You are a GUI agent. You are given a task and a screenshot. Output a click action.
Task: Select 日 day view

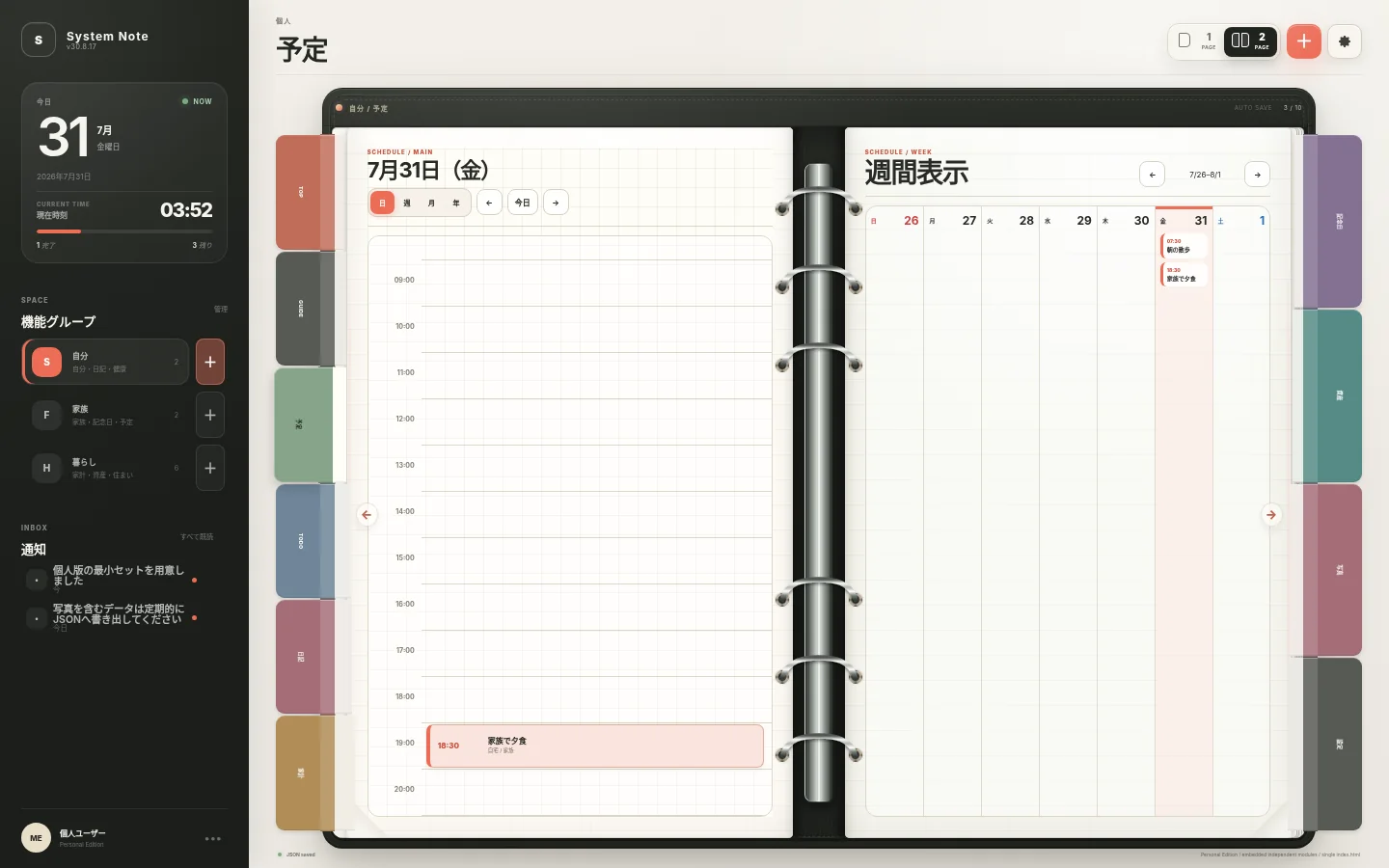pos(382,203)
